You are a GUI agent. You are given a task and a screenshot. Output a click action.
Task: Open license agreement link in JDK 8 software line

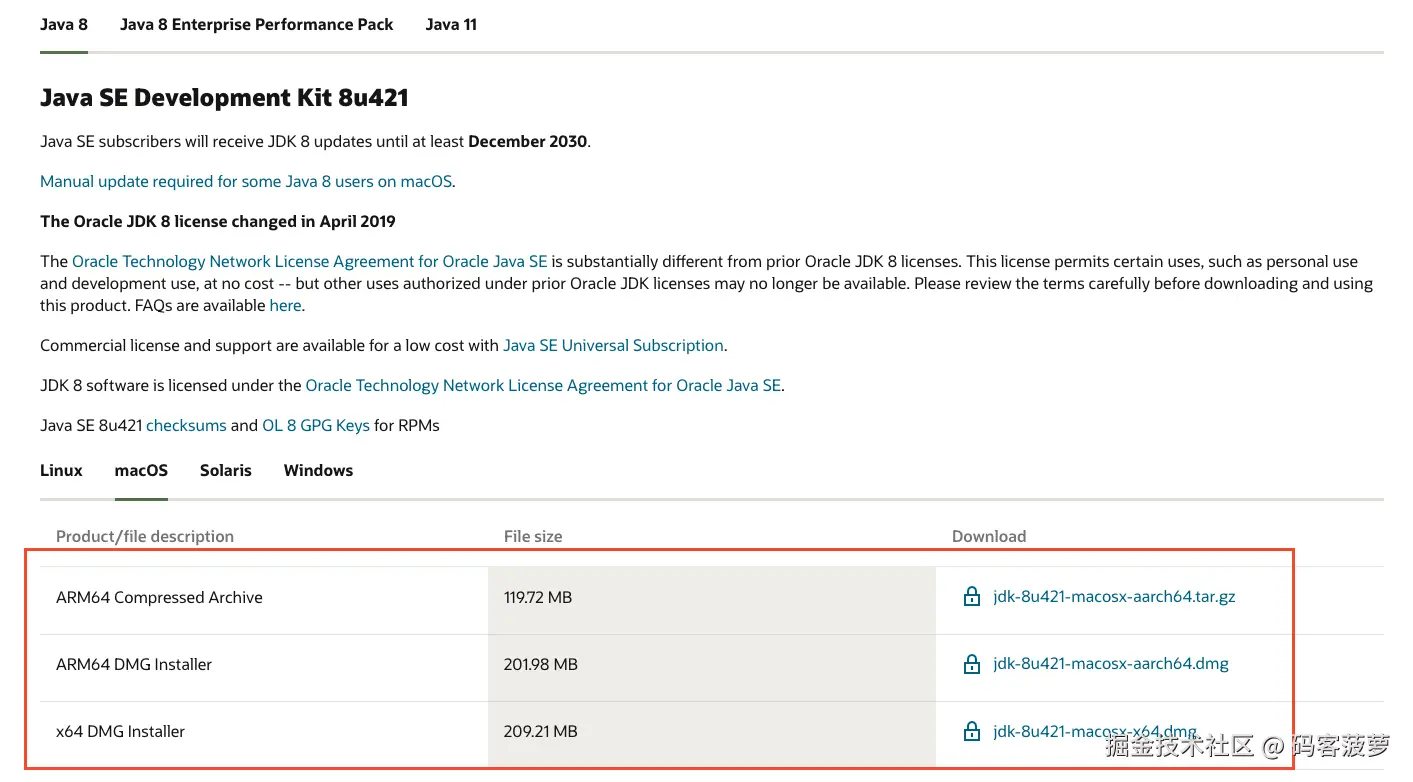[543, 385]
